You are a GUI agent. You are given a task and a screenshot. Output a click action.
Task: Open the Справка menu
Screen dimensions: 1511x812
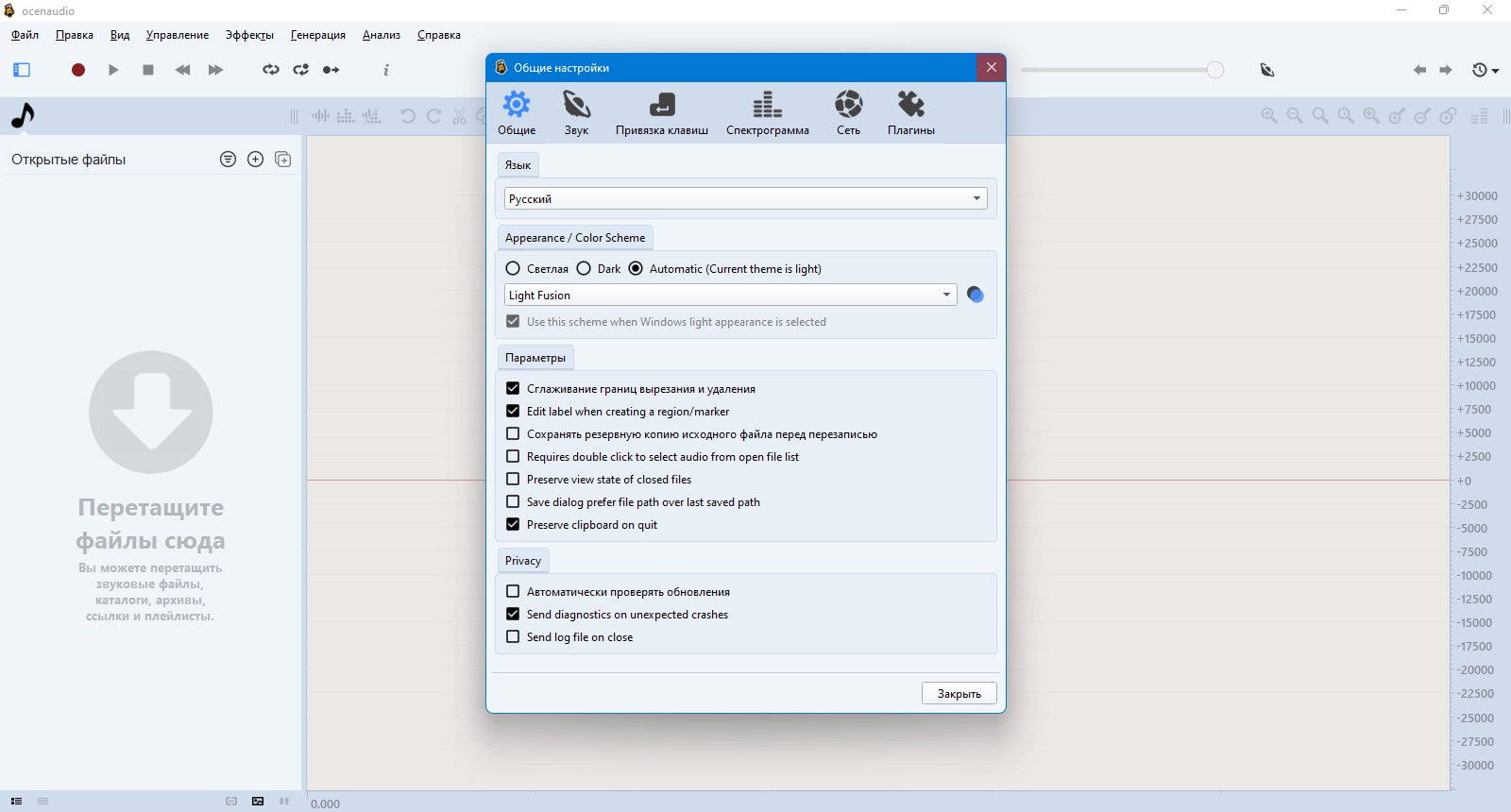tap(439, 35)
